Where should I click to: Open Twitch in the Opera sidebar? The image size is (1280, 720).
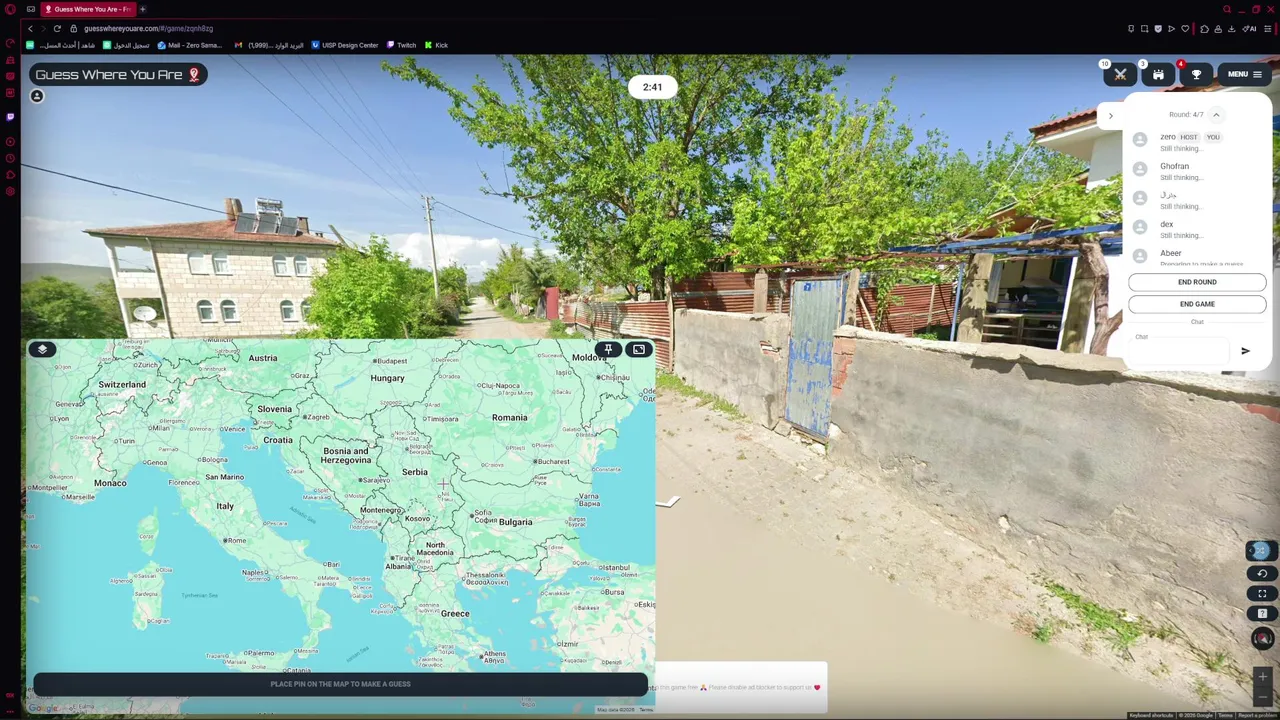tap(10, 116)
